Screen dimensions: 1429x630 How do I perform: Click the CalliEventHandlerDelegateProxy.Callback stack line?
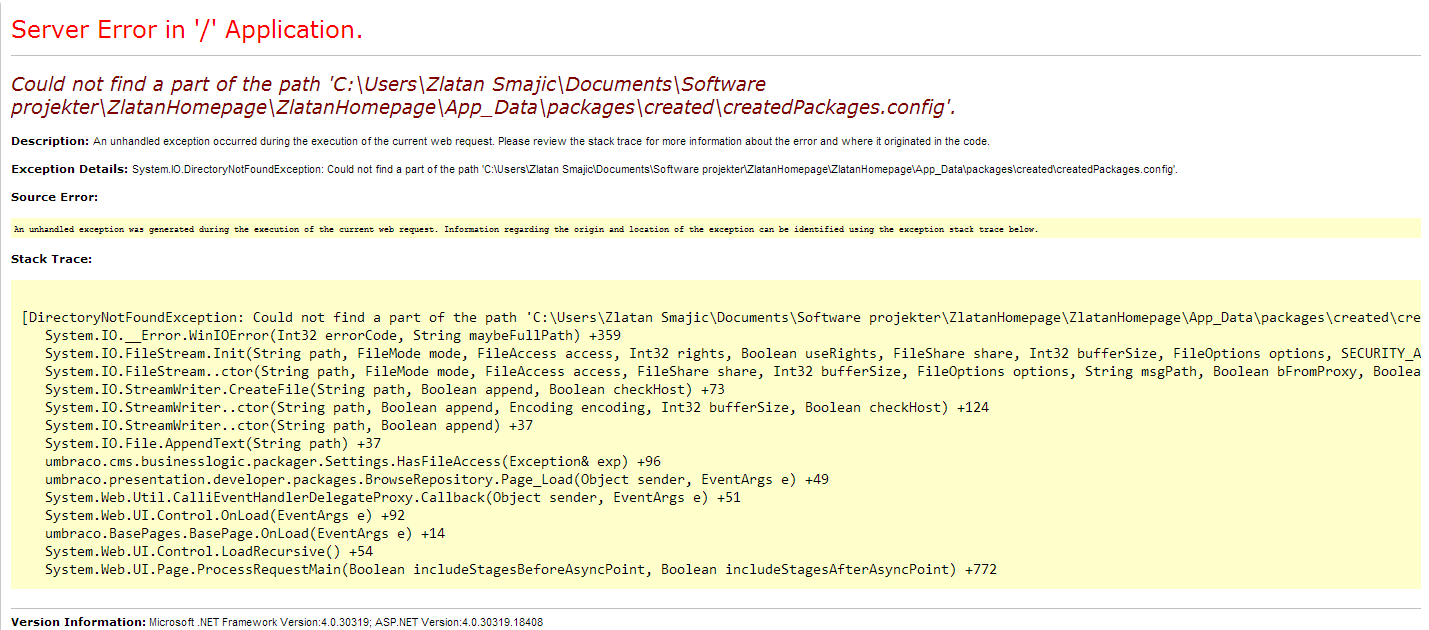coord(392,497)
